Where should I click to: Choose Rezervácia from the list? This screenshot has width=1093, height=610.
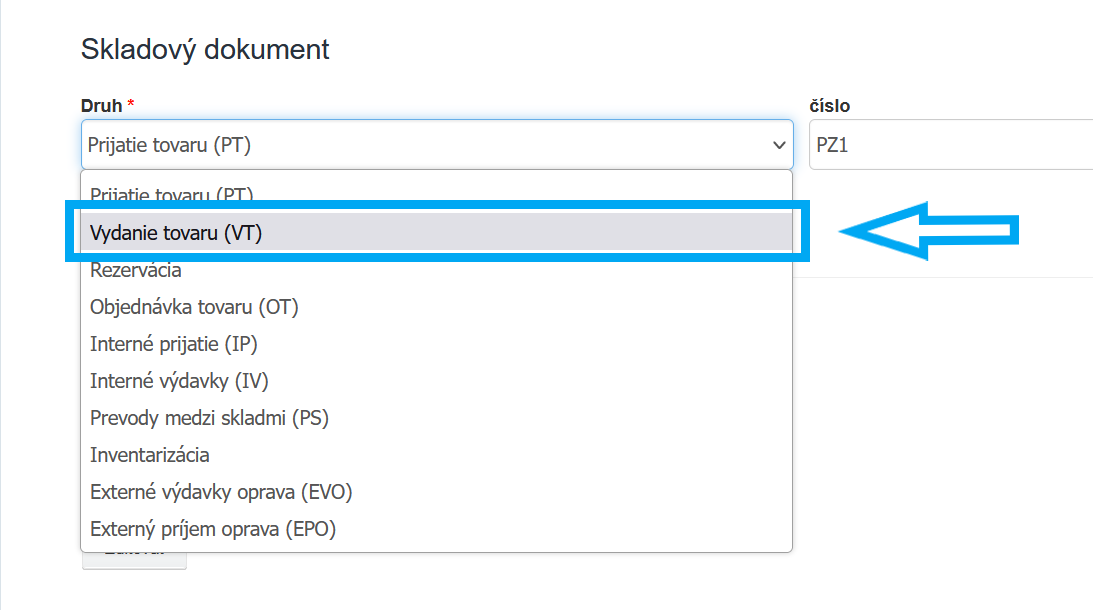click(x=136, y=270)
